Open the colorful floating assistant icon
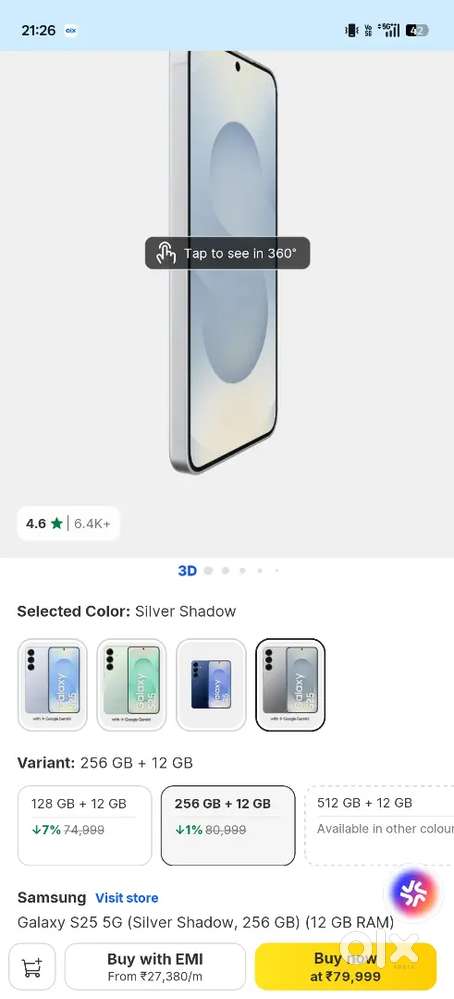Screen dimensions: 454x999 (414, 893)
